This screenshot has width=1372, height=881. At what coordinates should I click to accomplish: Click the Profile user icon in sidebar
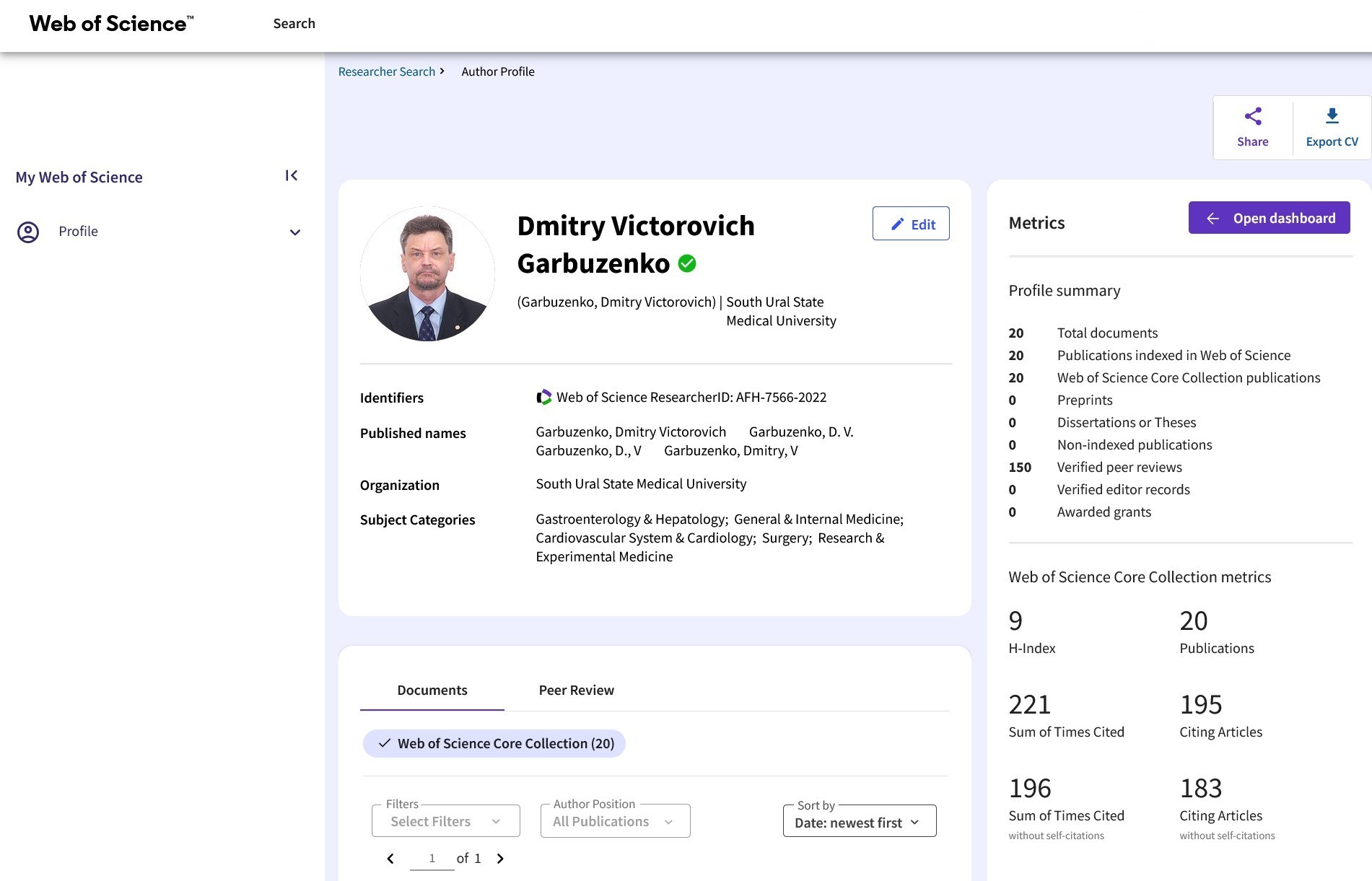28,232
